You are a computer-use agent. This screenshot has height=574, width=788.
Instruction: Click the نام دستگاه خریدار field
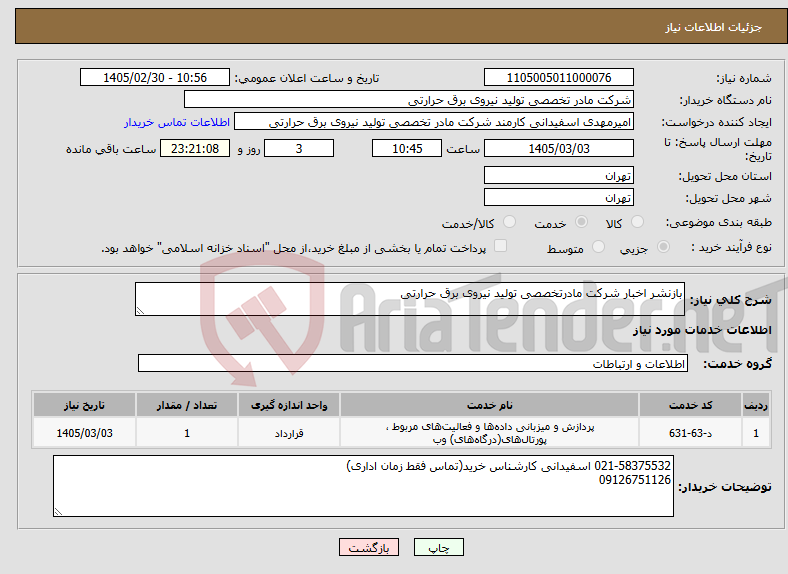point(409,100)
